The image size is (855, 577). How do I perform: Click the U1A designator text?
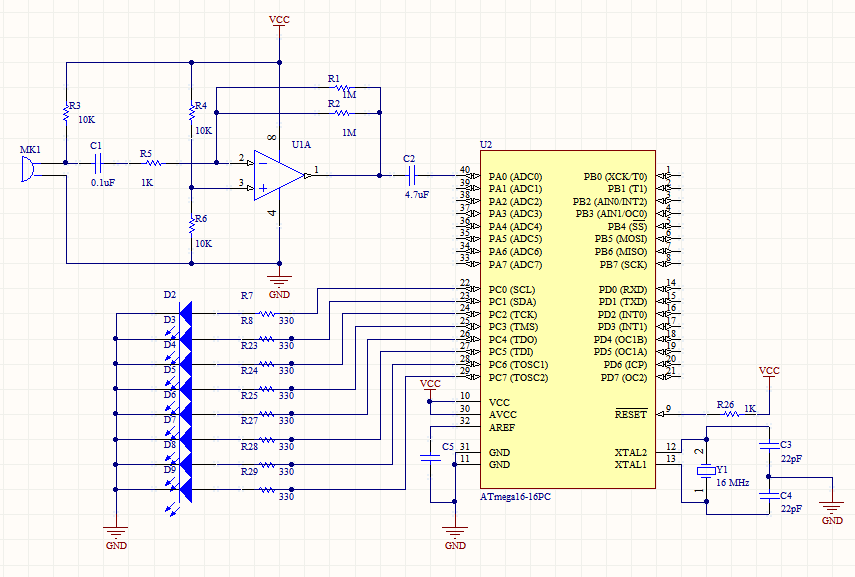coord(301,145)
